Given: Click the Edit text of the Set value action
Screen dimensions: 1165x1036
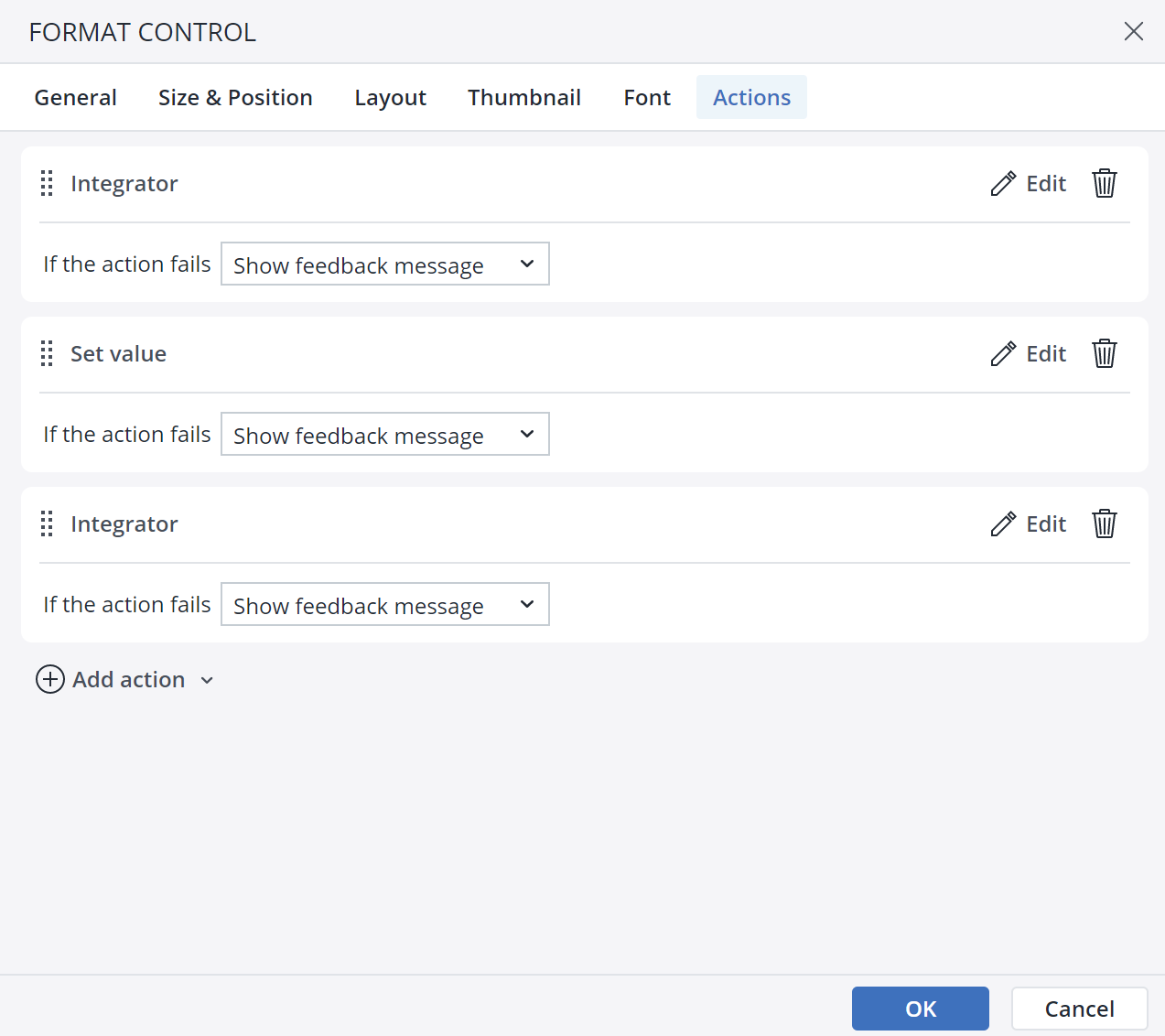Looking at the screenshot, I should click(x=1046, y=353).
